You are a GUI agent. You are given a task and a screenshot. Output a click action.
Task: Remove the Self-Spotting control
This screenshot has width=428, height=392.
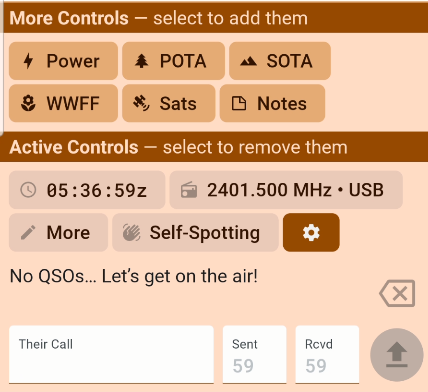195,232
